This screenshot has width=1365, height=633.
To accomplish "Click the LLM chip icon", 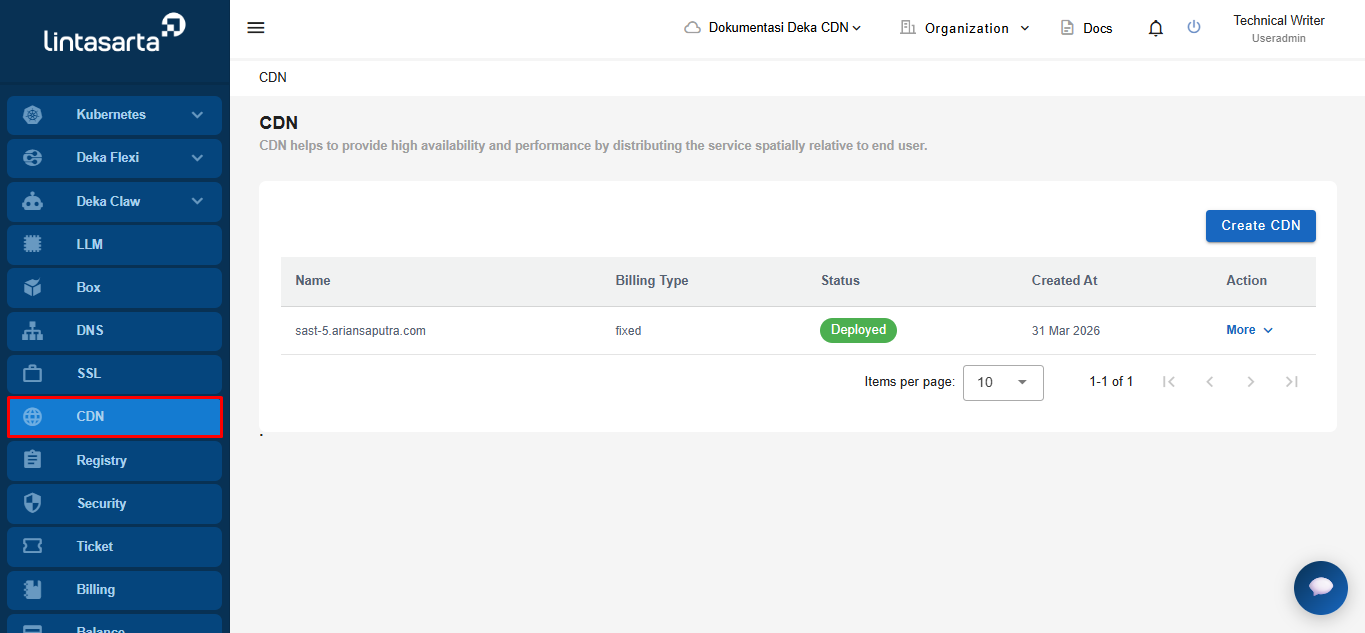I will tap(33, 244).
